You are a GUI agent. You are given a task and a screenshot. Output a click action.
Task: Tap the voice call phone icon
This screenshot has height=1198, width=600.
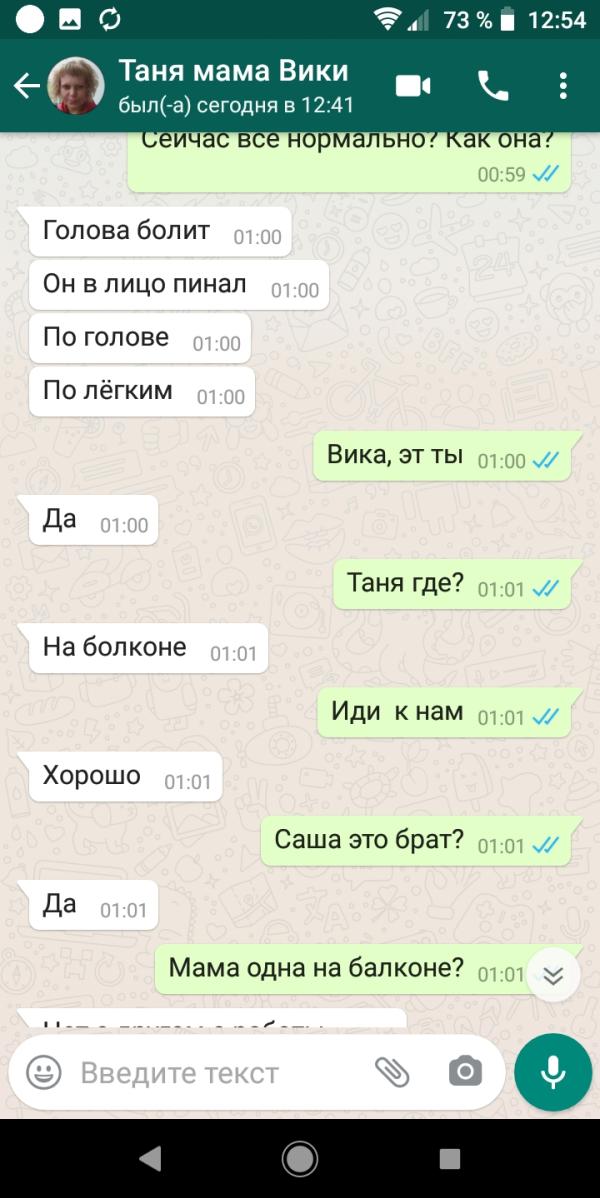(x=493, y=86)
